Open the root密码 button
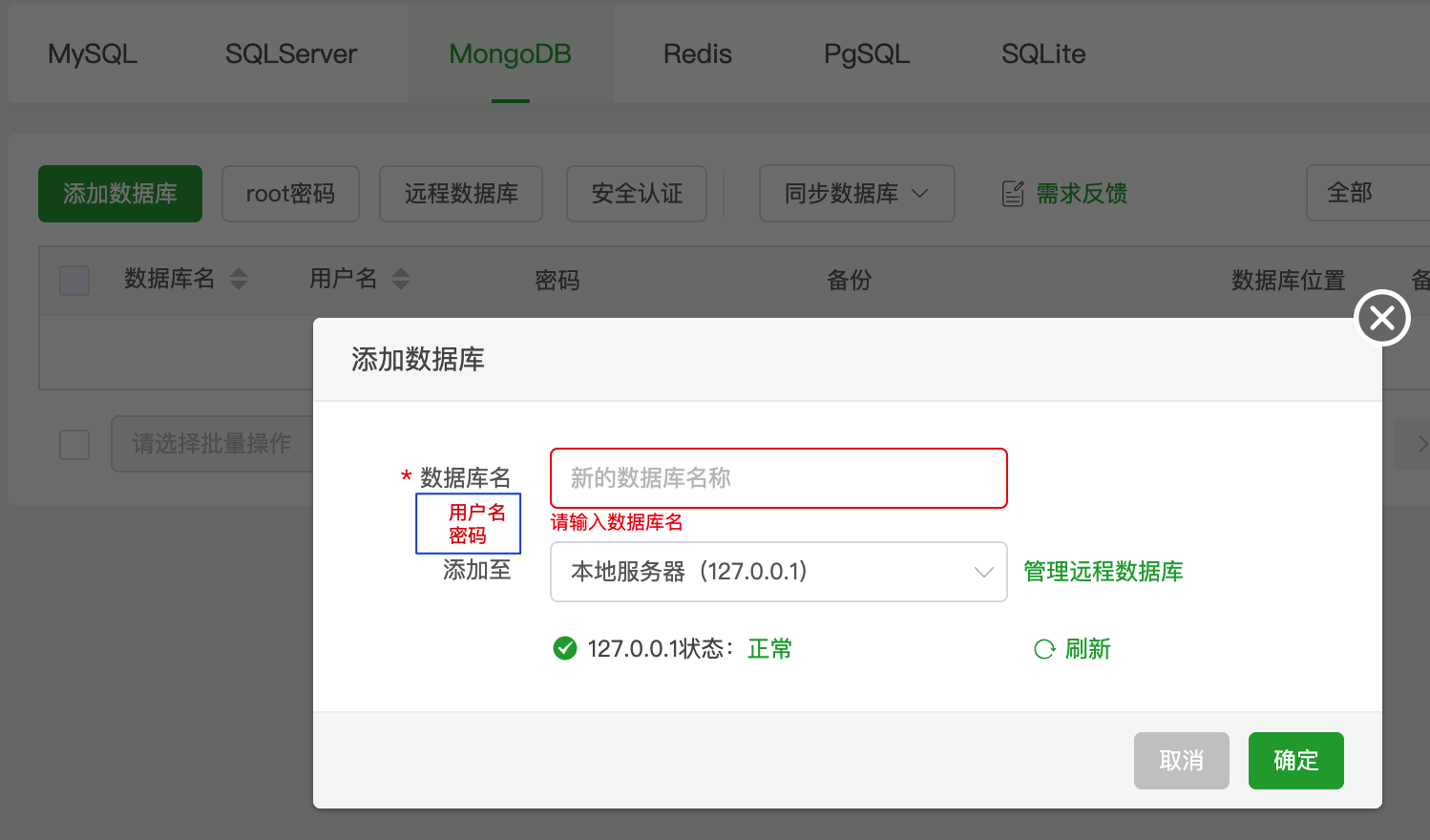Viewport: 1430px width, 840px height. click(291, 194)
